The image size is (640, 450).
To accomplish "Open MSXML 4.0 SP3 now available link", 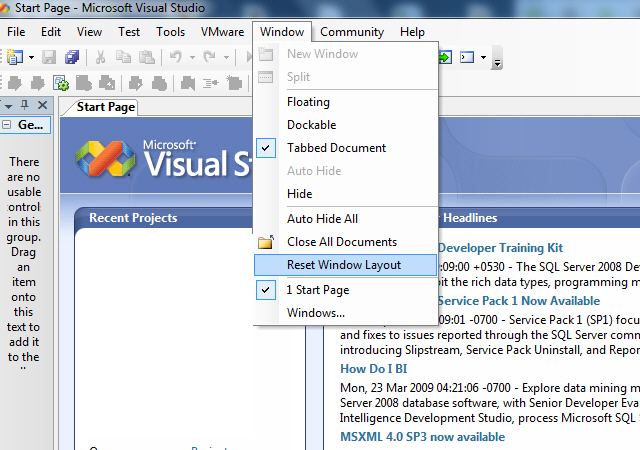I will point(422,437).
